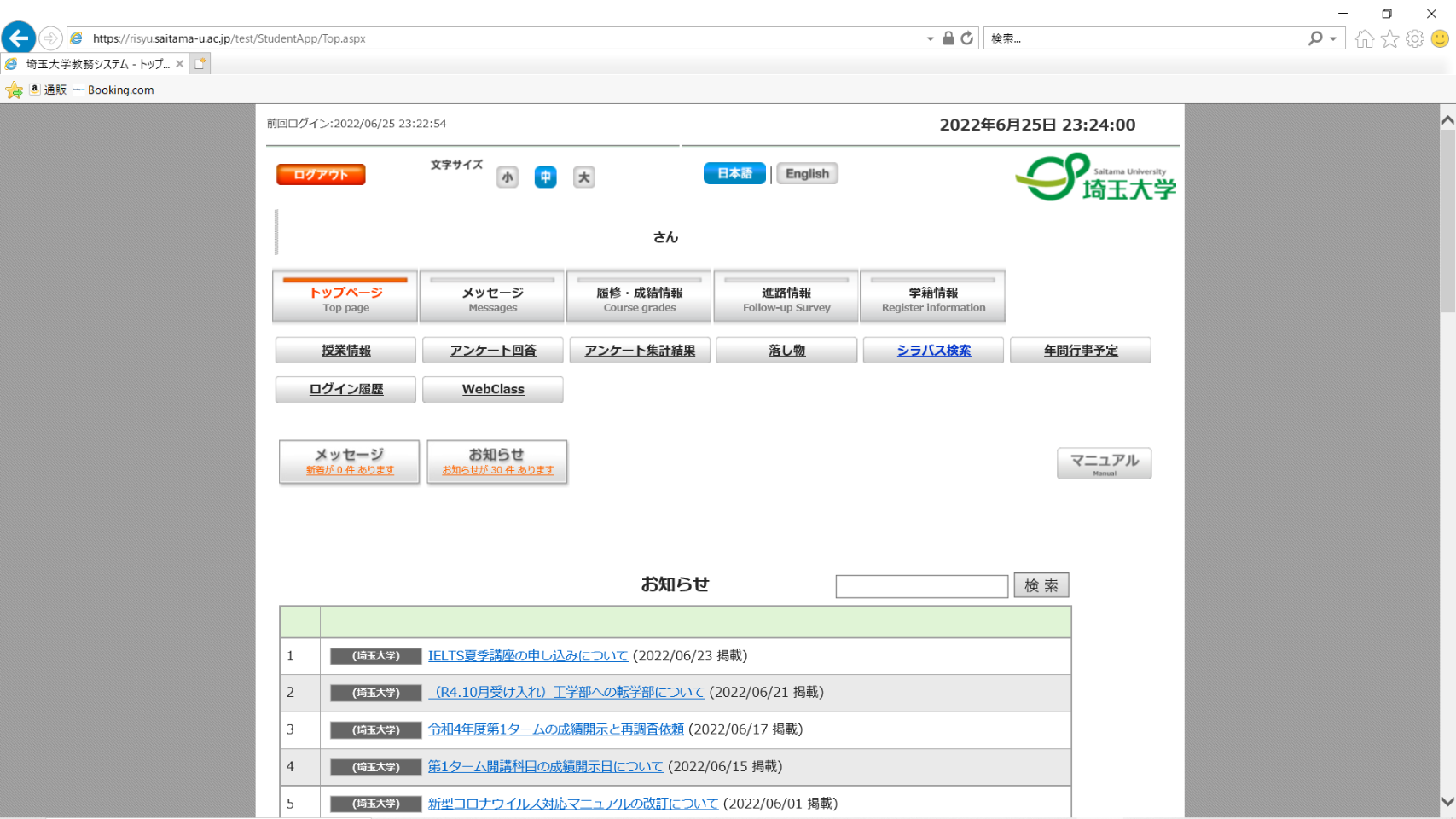Expand the address bar history dropdown

click(930, 38)
